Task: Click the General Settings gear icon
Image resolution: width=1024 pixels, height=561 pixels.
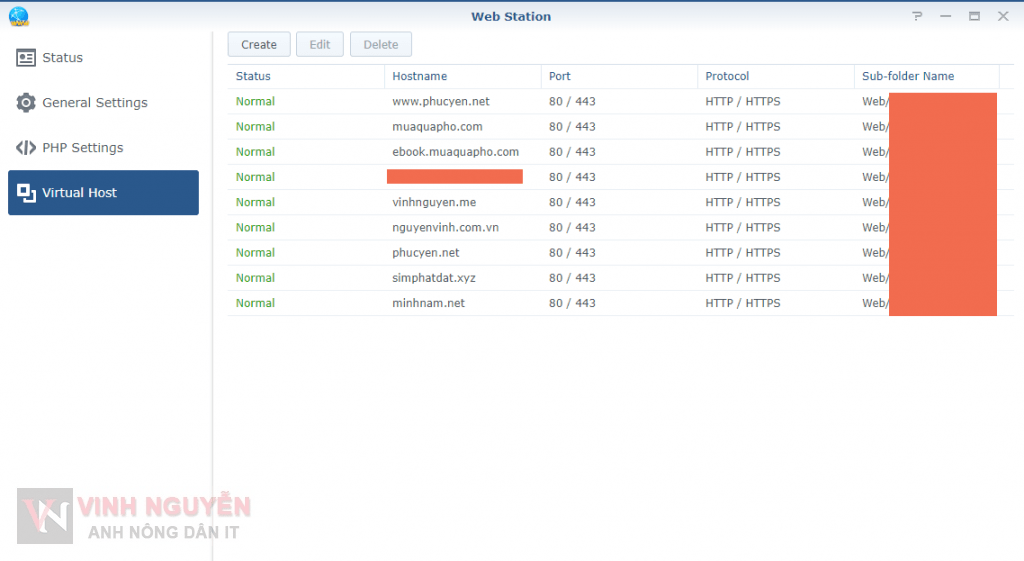Action: (x=26, y=103)
